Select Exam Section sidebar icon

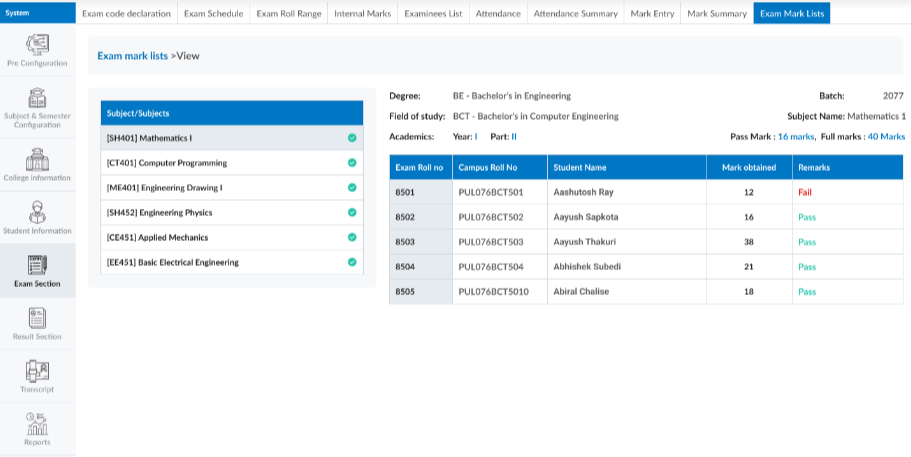(37, 264)
